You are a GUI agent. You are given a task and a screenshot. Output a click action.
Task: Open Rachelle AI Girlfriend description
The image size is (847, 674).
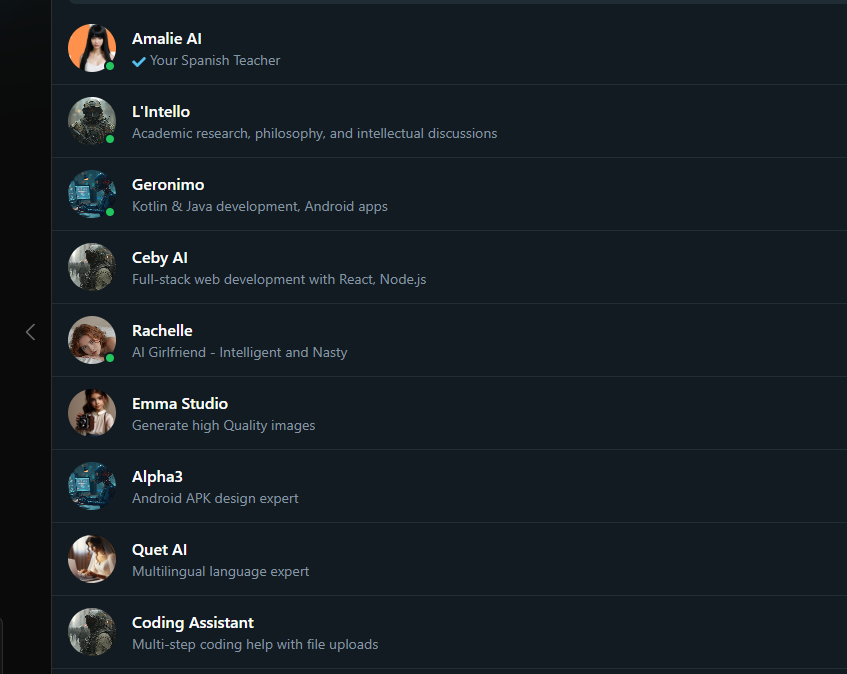point(239,352)
